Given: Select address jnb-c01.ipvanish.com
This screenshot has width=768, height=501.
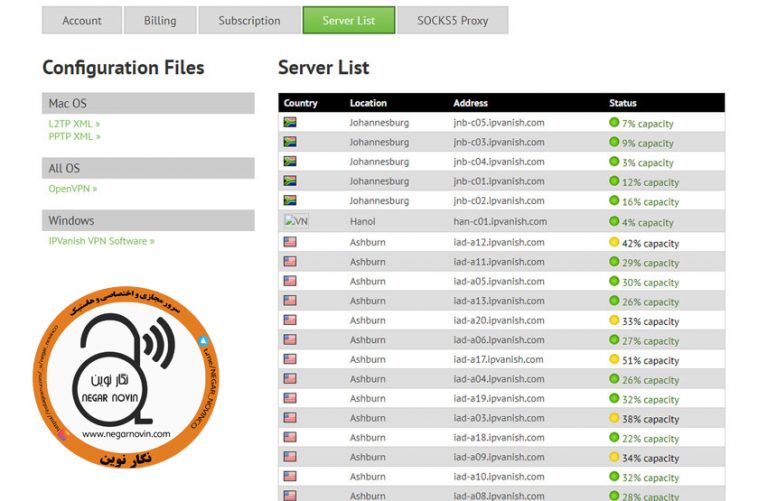Looking at the screenshot, I should click(499, 181).
